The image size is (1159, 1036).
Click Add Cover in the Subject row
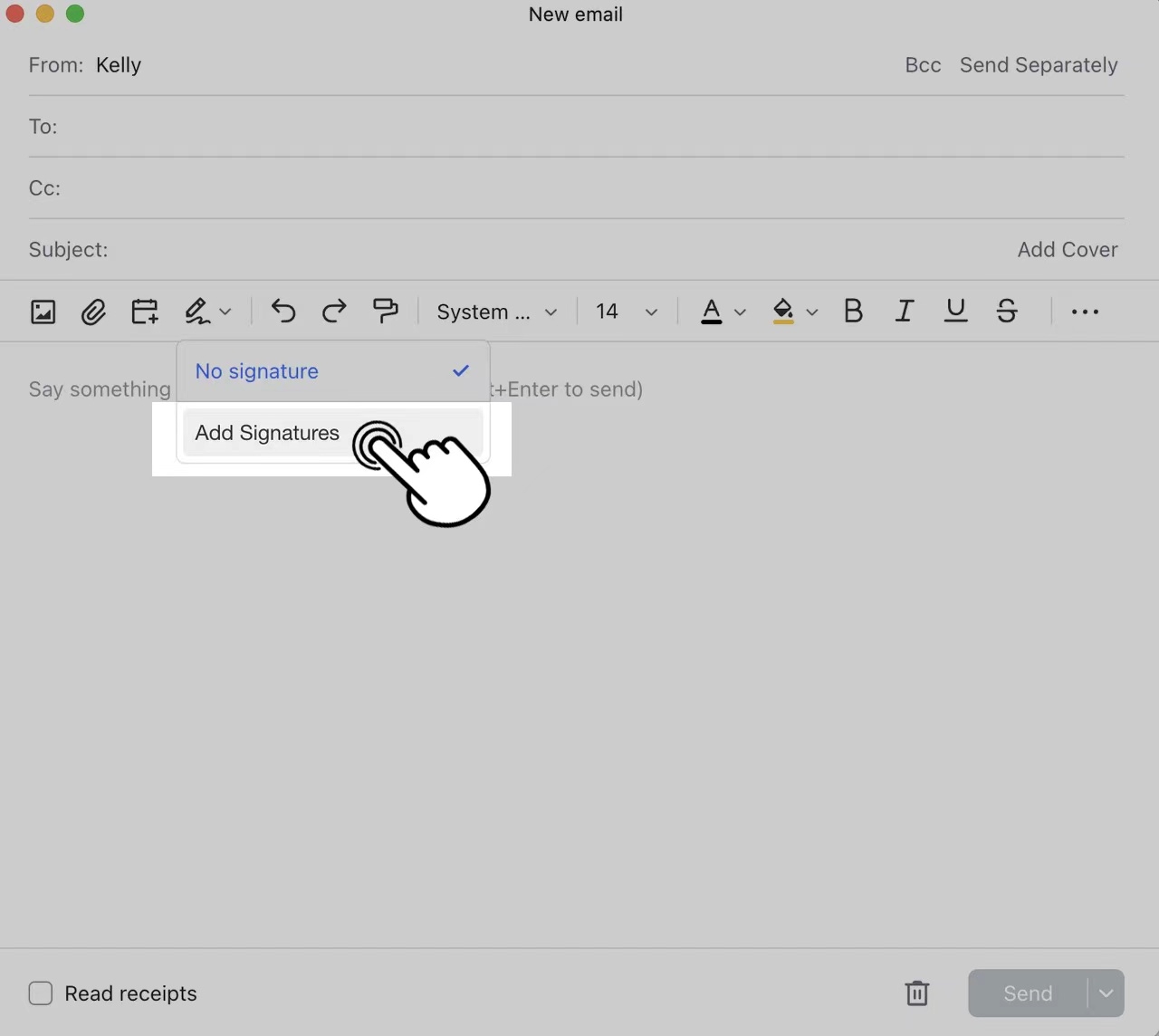coord(1068,249)
